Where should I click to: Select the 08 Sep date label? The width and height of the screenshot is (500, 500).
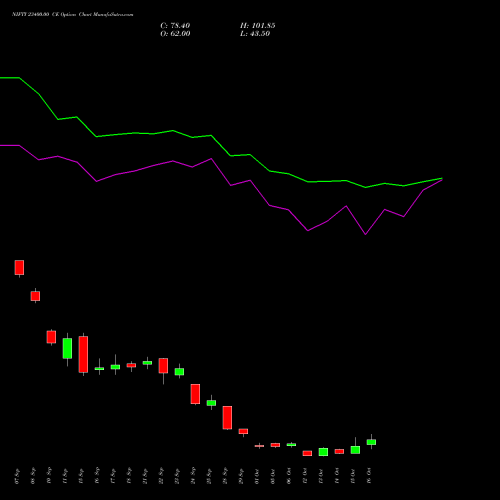tap(33, 476)
